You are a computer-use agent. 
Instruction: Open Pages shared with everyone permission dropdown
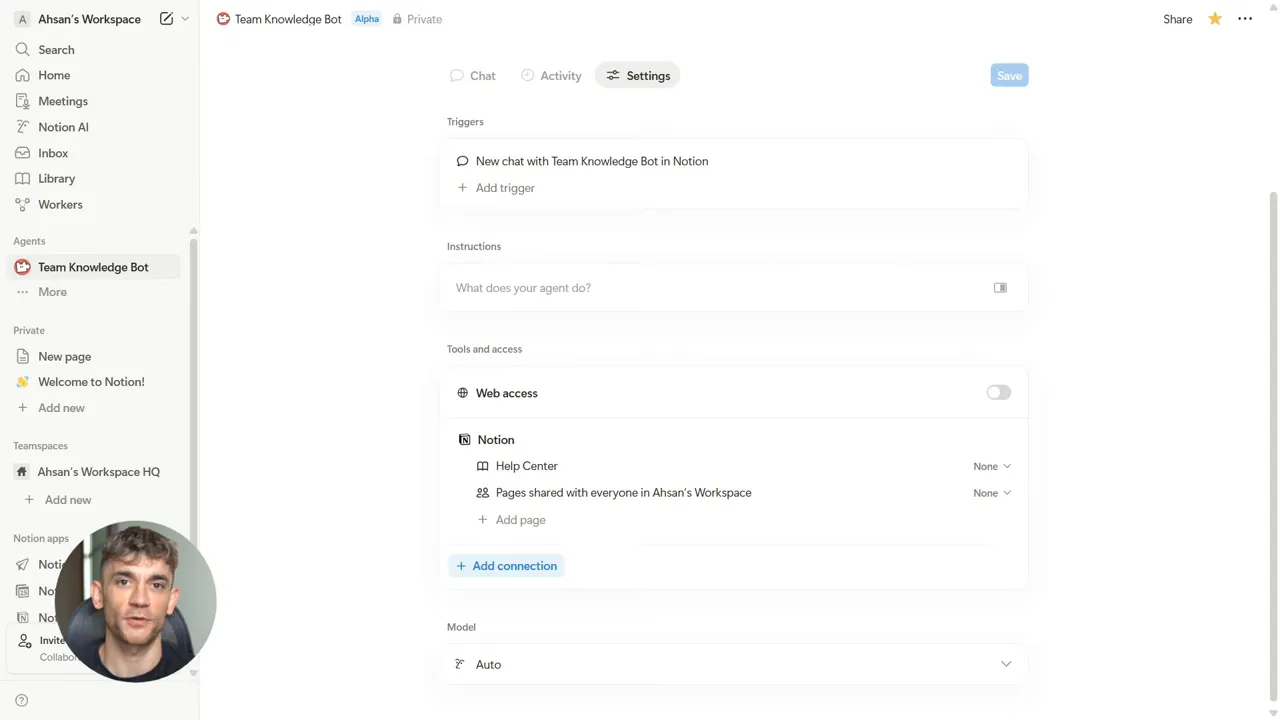point(992,493)
